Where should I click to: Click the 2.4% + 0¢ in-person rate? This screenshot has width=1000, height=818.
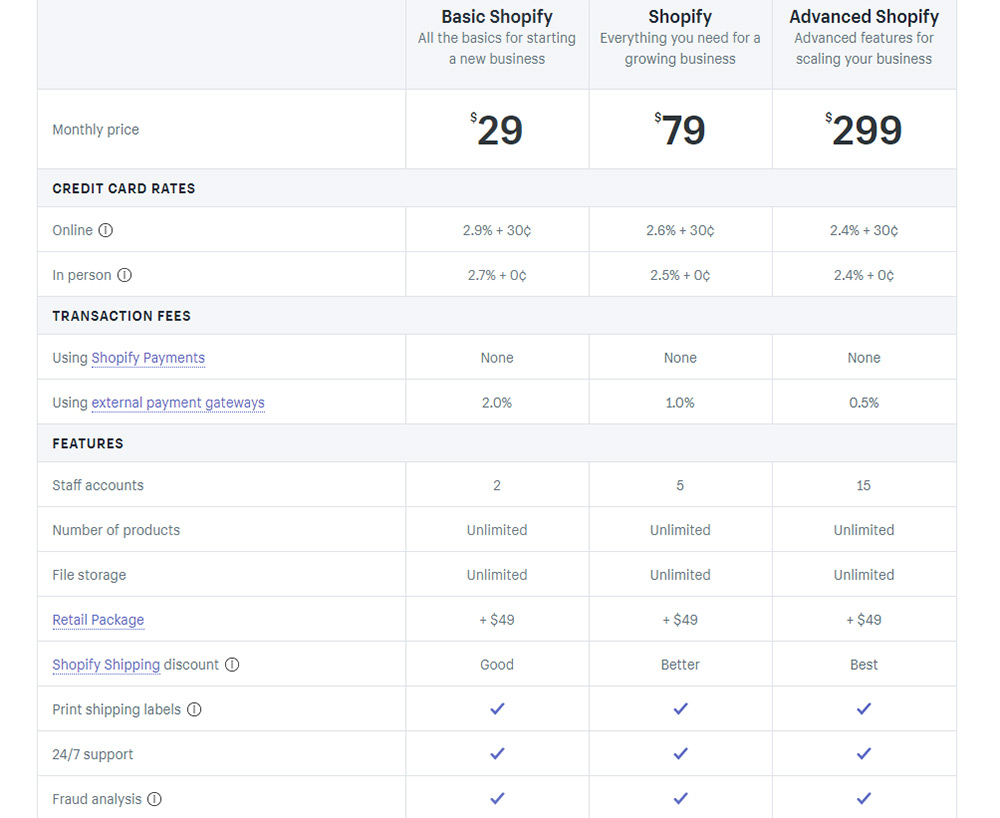864,275
